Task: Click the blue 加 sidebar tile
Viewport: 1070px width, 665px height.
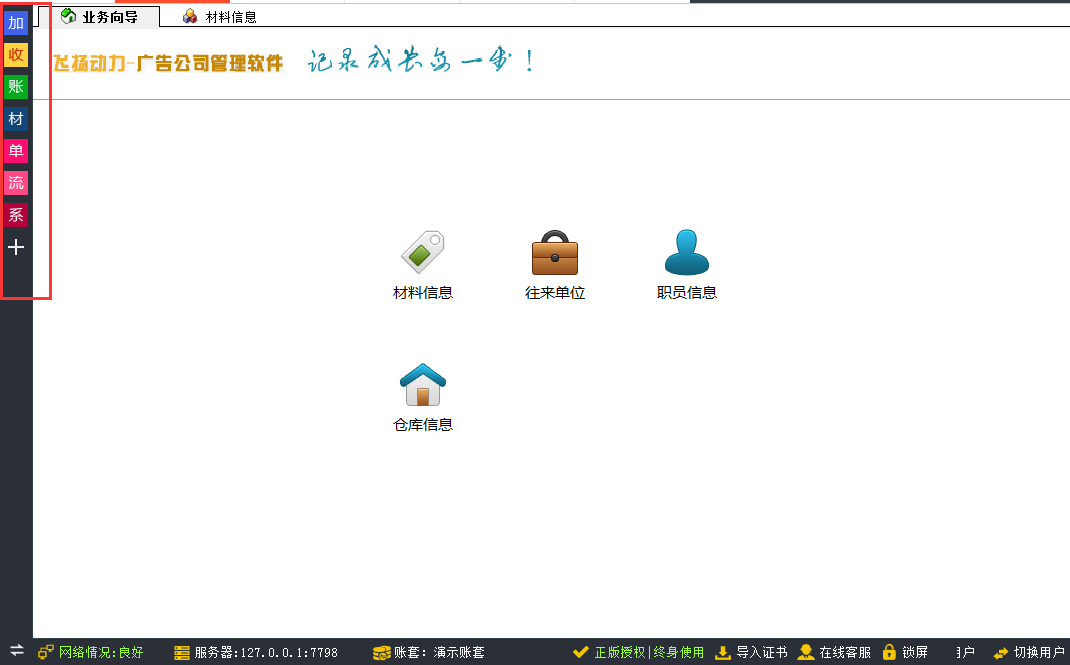Action: [x=16, y=23]
